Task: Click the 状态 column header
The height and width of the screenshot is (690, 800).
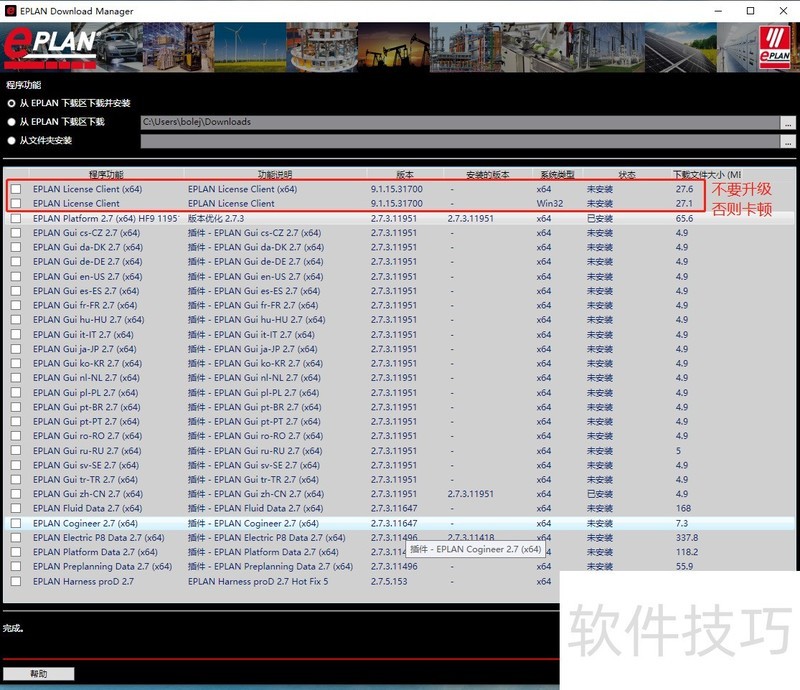Action: (x=627, y=174)
